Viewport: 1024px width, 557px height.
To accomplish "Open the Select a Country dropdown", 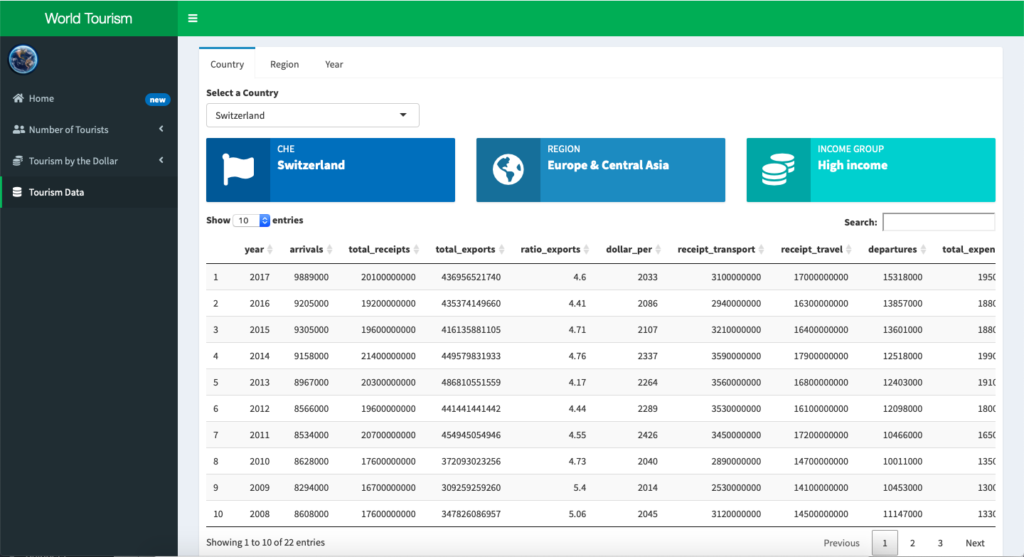I will (x=313, y=116).
